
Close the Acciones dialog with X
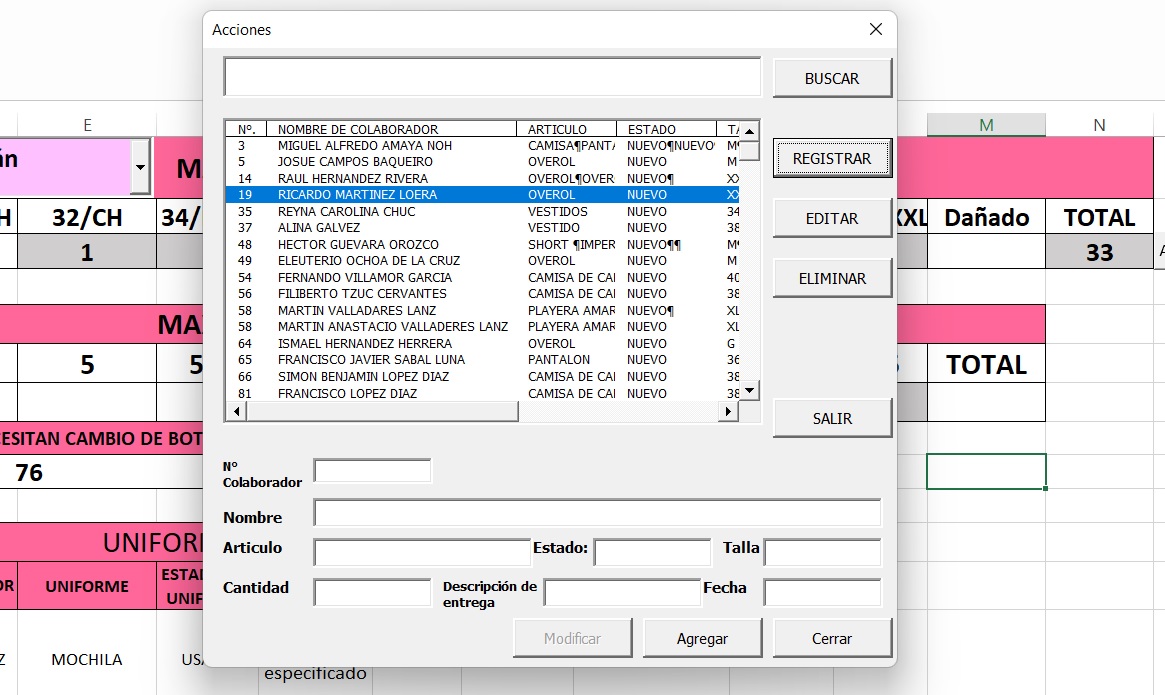(876, 30)
